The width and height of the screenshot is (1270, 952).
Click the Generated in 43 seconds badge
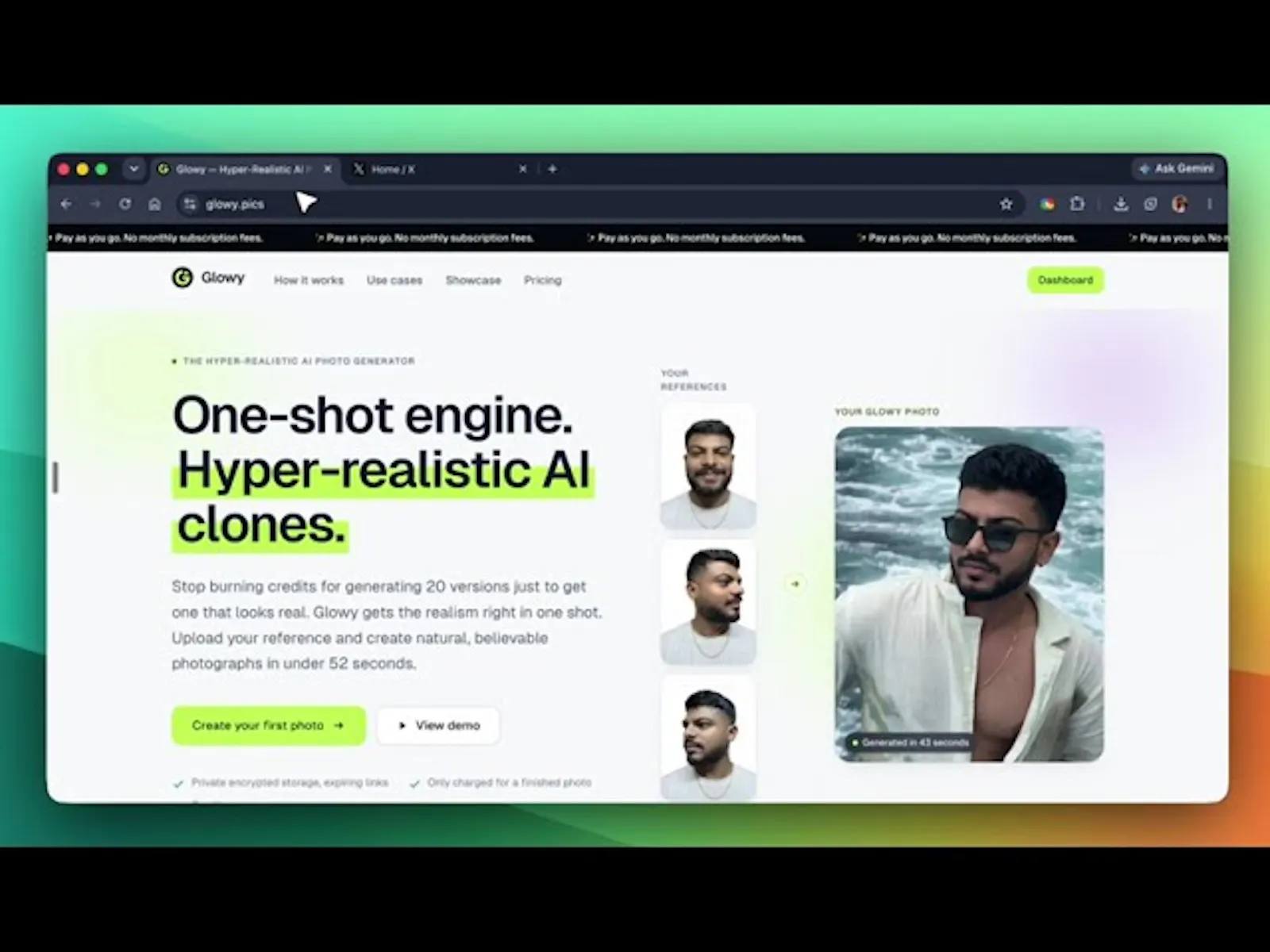point(910,743)
